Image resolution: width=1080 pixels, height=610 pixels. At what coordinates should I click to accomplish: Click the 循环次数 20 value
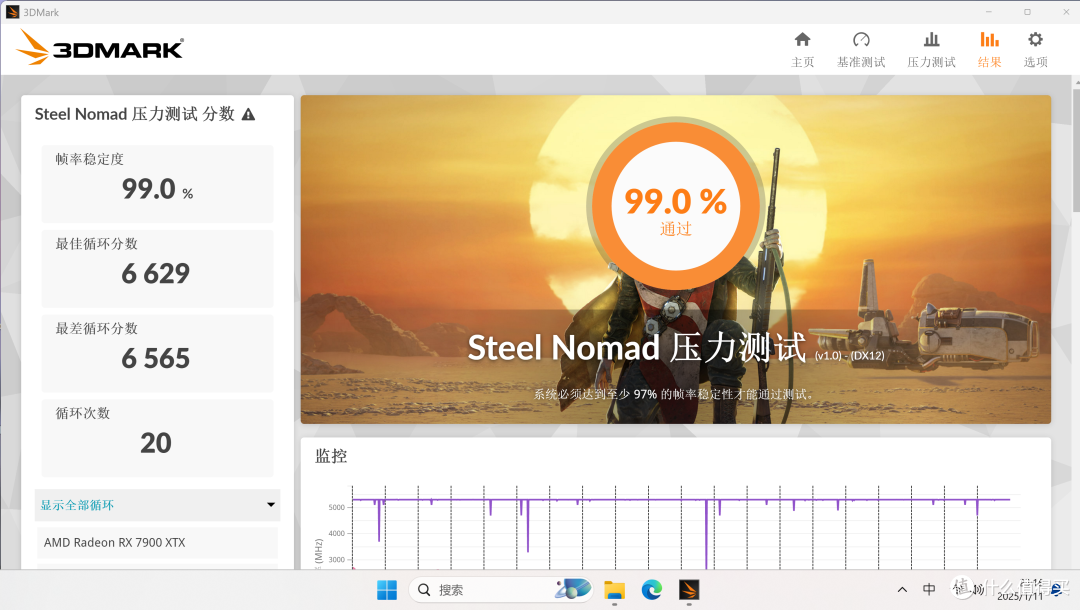point(156,443)
